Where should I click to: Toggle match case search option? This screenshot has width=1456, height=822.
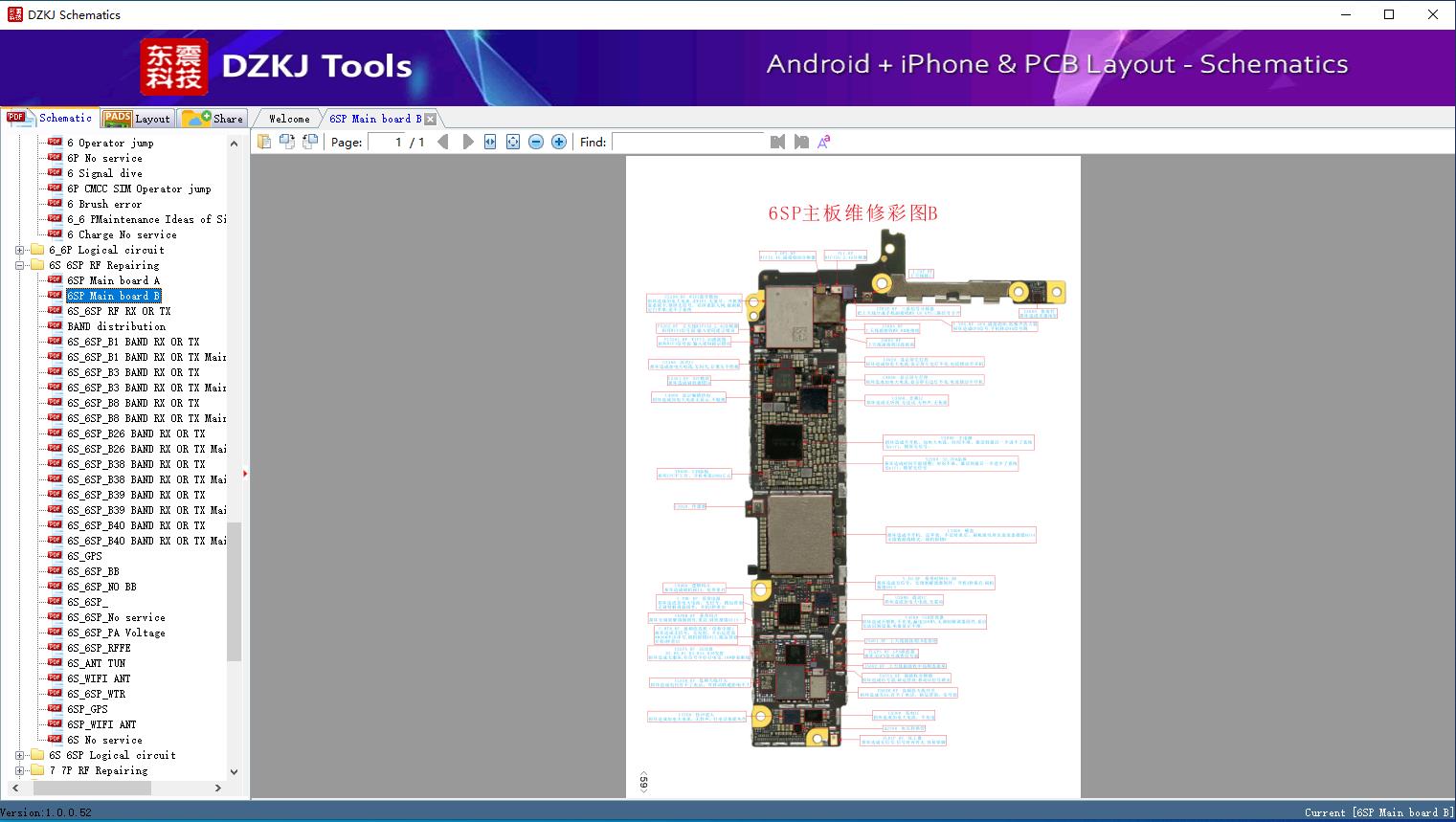point(824,142)
